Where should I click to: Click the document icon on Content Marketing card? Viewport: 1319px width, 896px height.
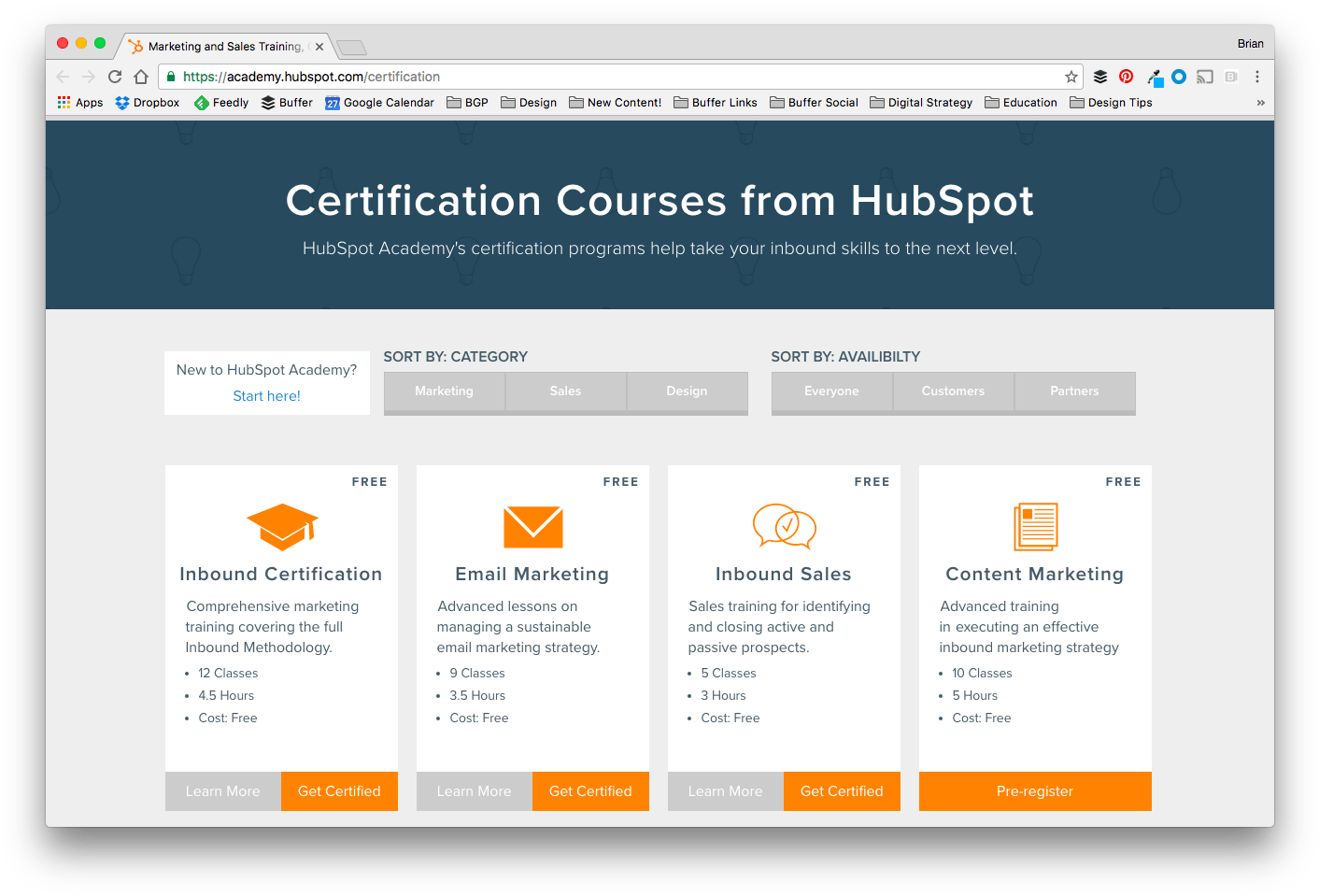(x=1035, y=526)
